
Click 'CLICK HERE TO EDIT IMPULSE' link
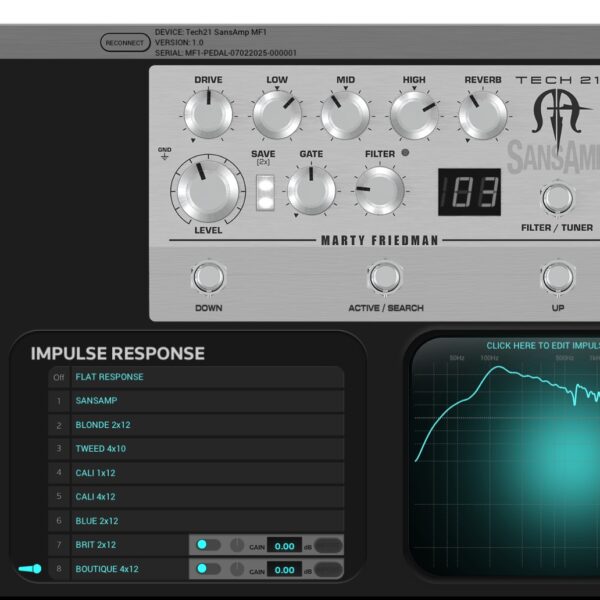click(x=543, y=346)
